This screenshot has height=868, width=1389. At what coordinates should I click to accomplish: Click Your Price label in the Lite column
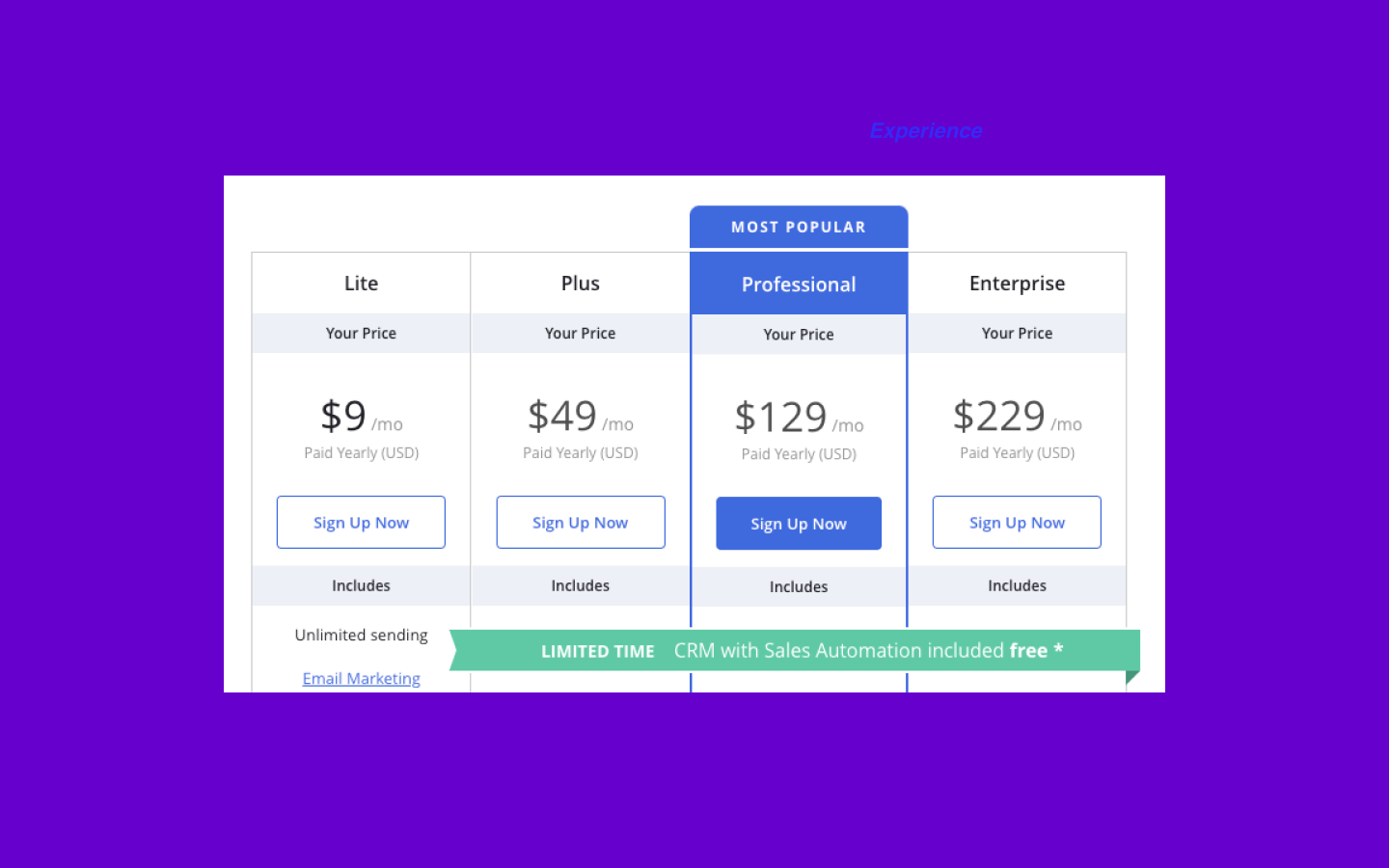[x=361, y=333]
